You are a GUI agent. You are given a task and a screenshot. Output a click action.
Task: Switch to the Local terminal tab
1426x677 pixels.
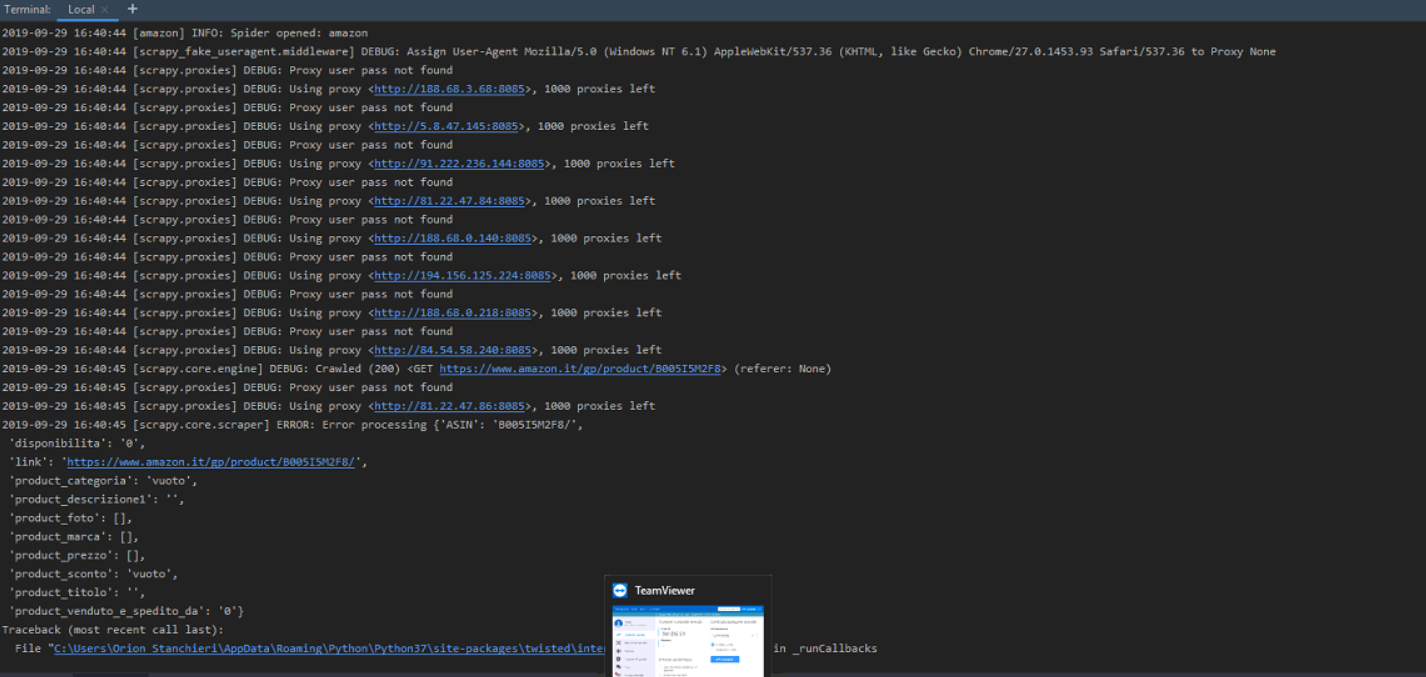[x=81, y=10]
